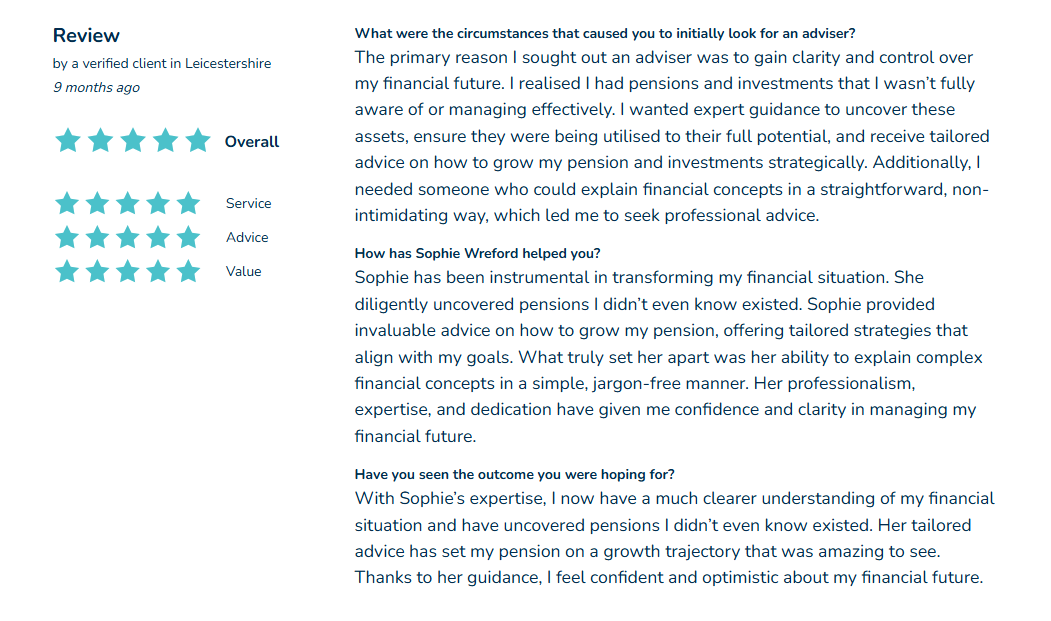Click the "9 months ago" timestamp
This screenshot has width=1051, height=621.
(96, 88)
